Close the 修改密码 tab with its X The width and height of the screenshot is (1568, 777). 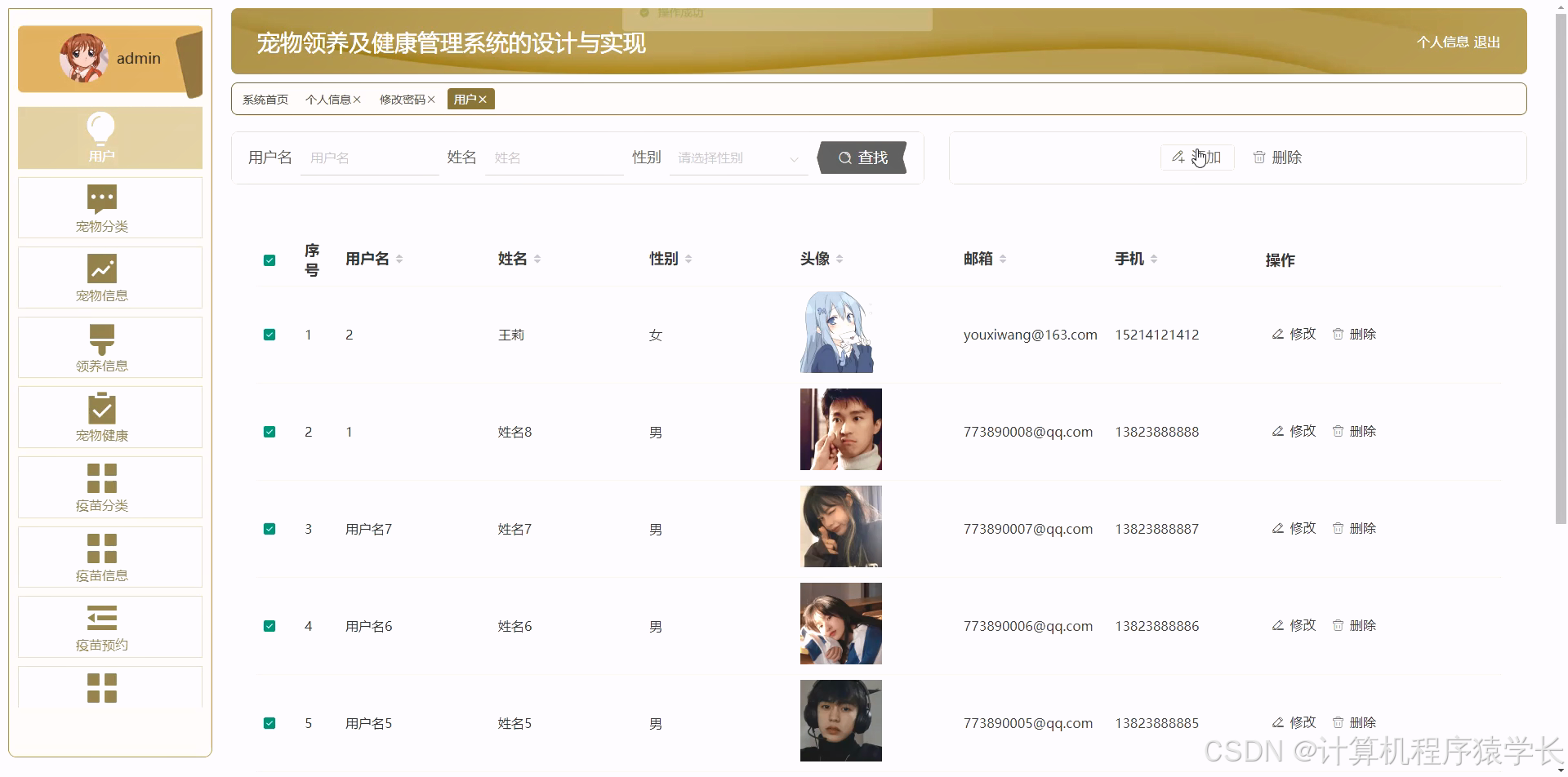click(431, 100)
